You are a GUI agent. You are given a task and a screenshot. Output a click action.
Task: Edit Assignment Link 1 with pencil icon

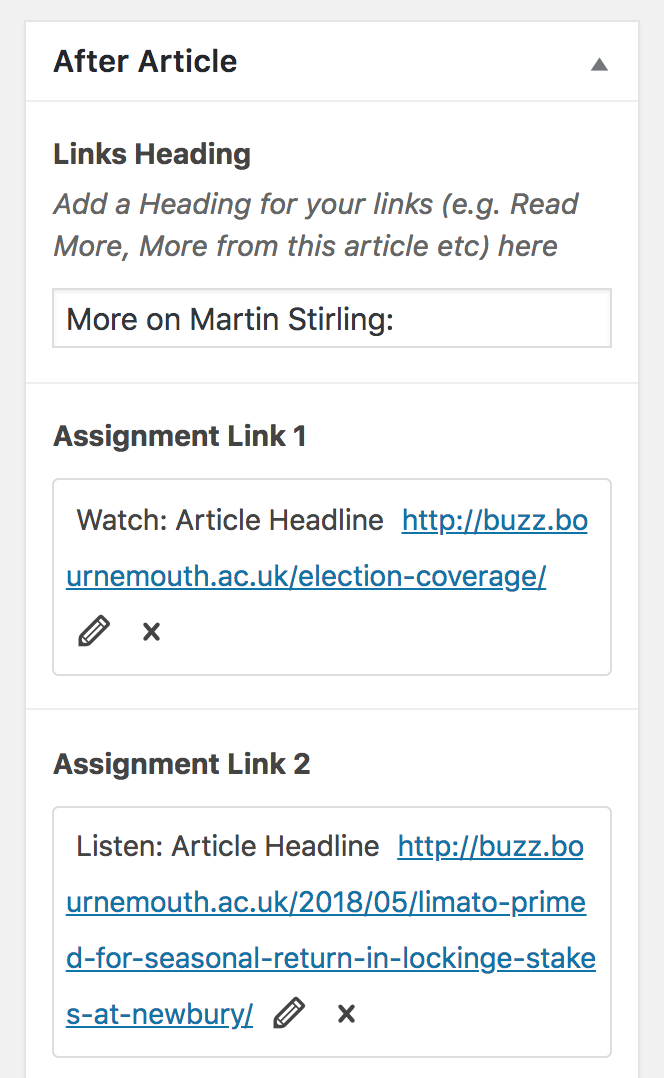click(93, 632)
